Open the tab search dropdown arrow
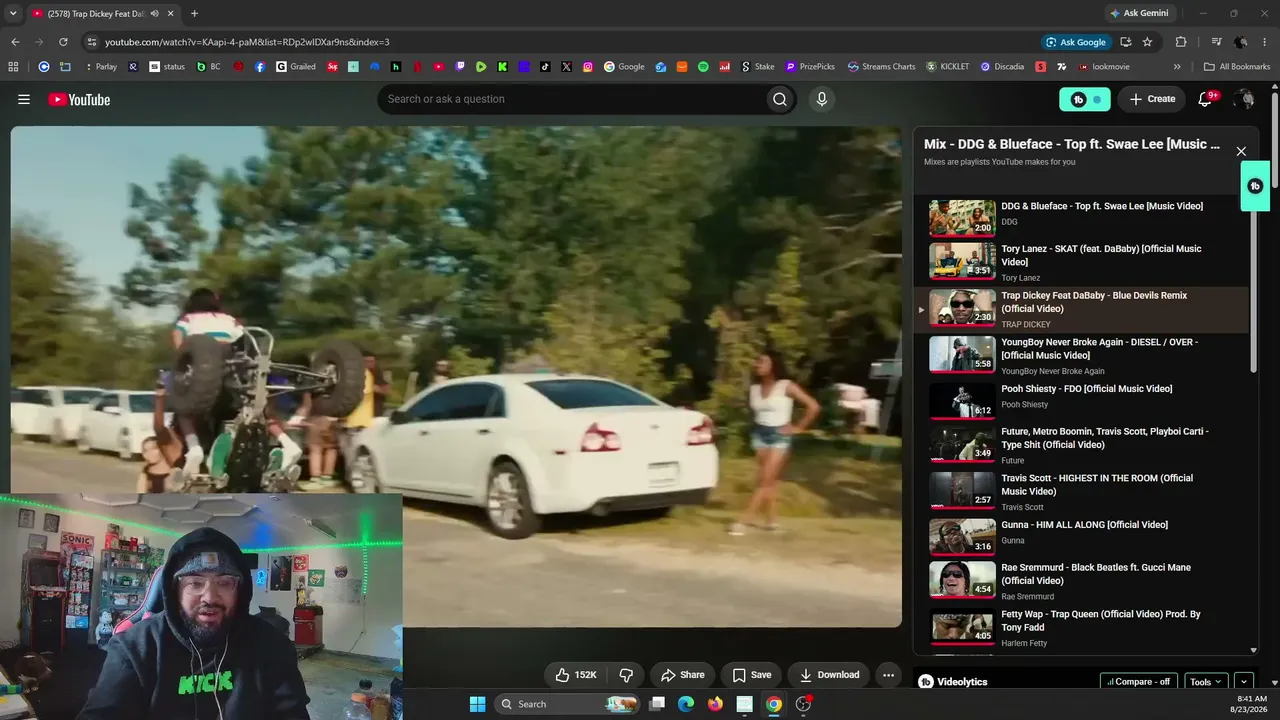1280x720 pixels. pyautogui.click(x=13, y=13)
